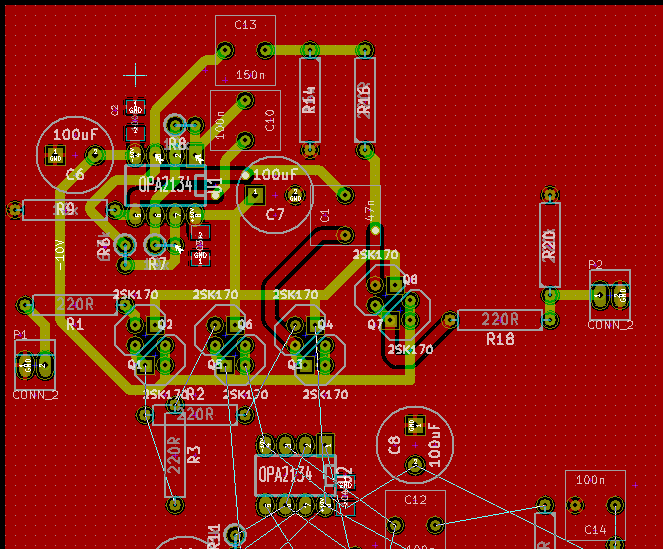Select the R18 reference label
663x549 pixels.
[x=500, y=339]
